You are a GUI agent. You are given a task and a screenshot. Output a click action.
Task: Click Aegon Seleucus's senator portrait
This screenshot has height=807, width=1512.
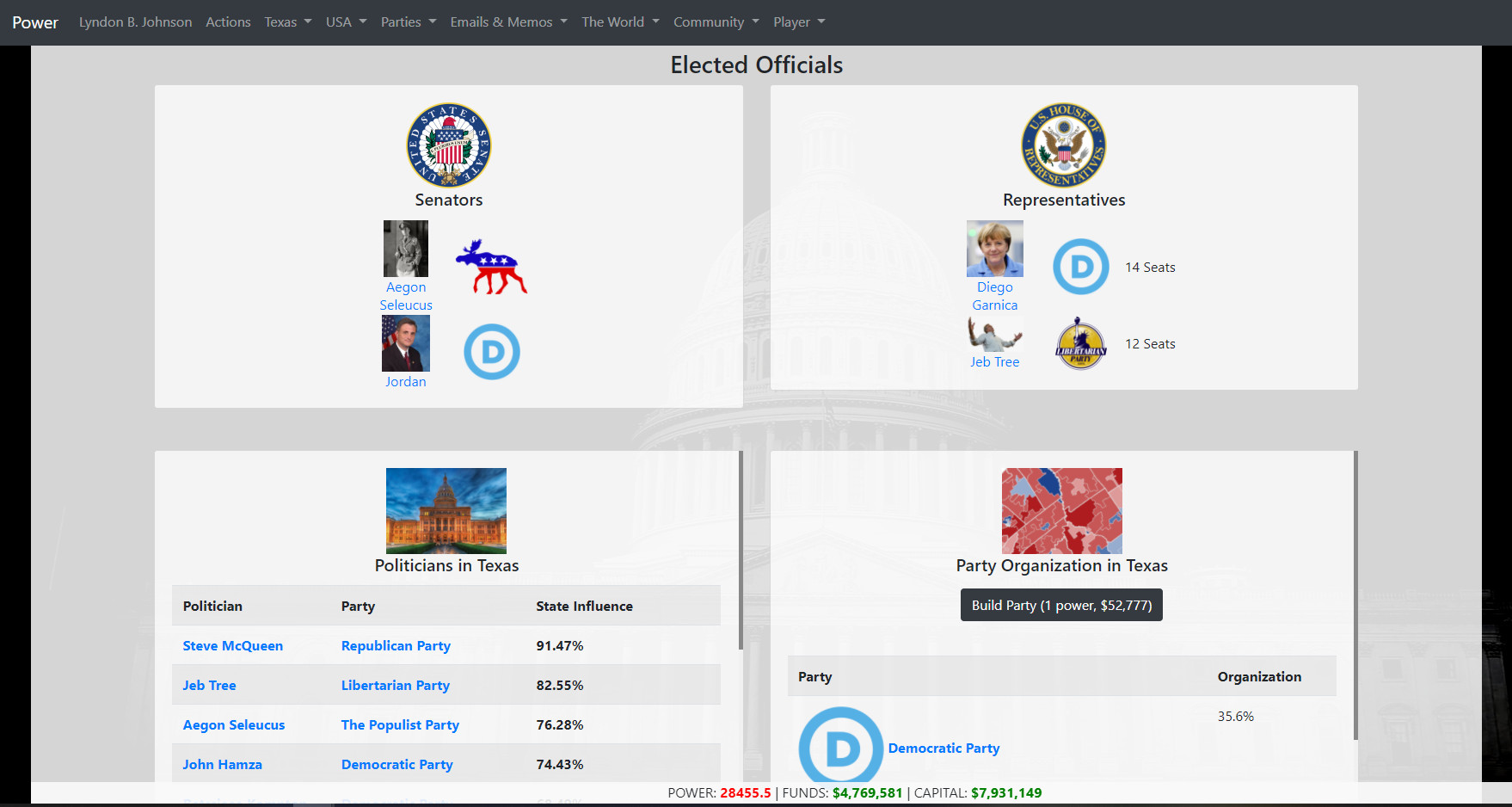click(405, 249)
